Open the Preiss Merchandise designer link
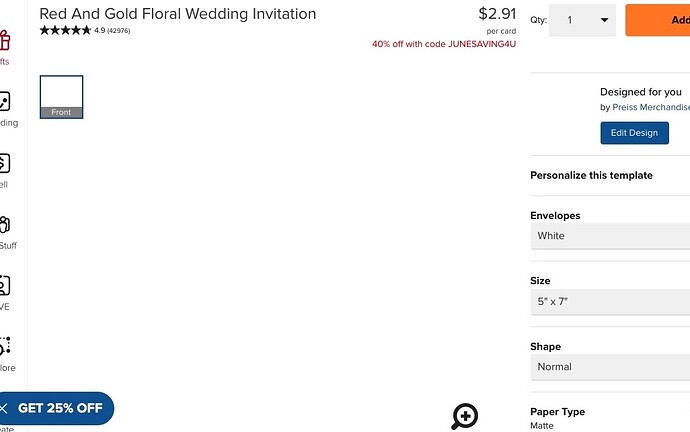 click(x=651, y=107)
